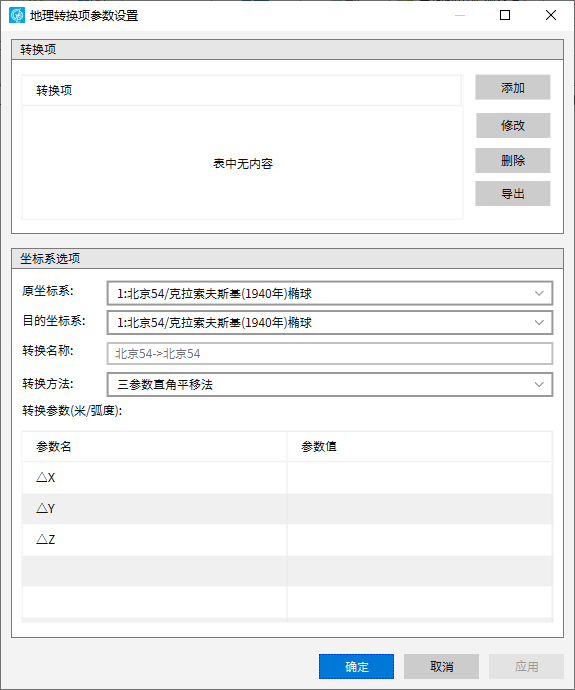Click the 参数值 column header

pyautogui.click(x=420, y=447)
